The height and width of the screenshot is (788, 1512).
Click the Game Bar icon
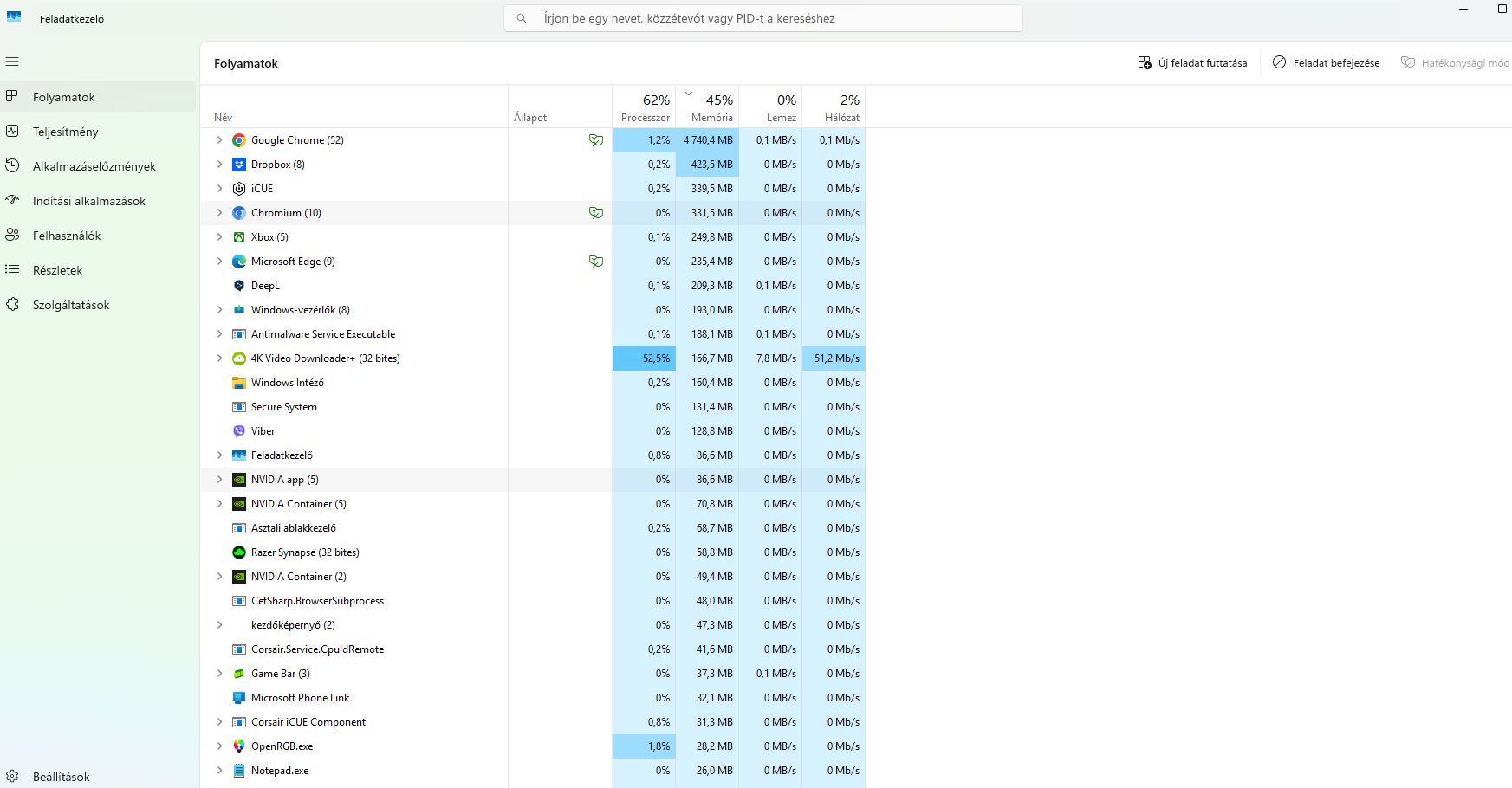239,674
